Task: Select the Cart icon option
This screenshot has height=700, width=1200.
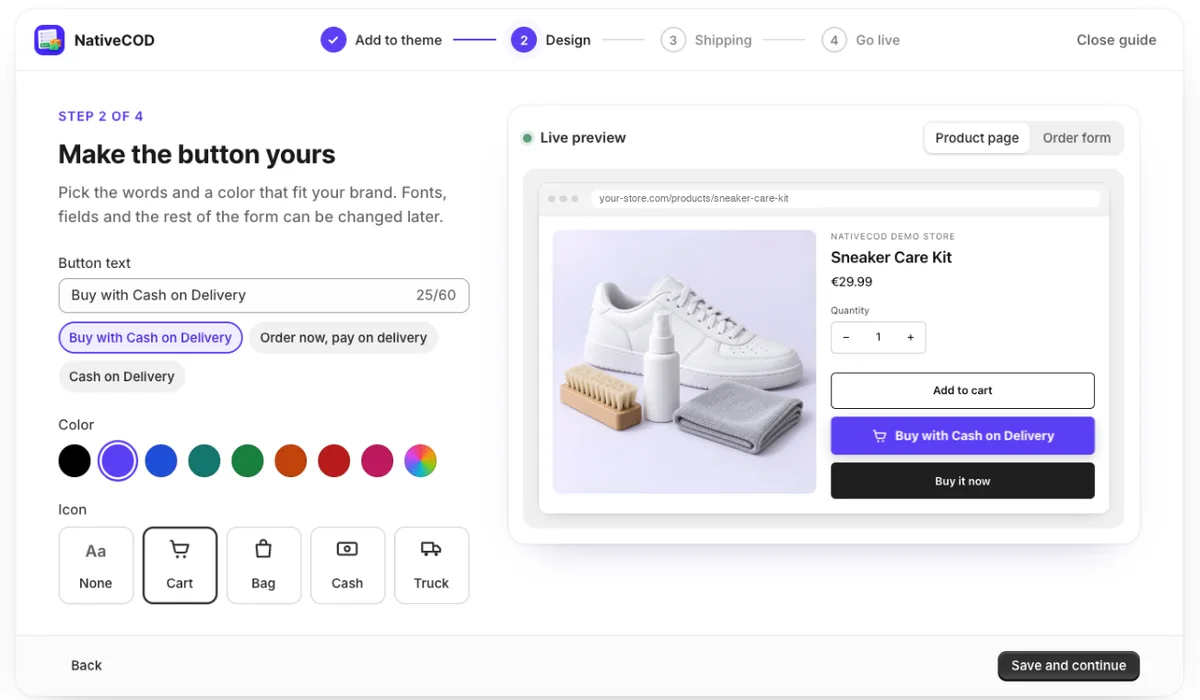Action: (180, 566)
